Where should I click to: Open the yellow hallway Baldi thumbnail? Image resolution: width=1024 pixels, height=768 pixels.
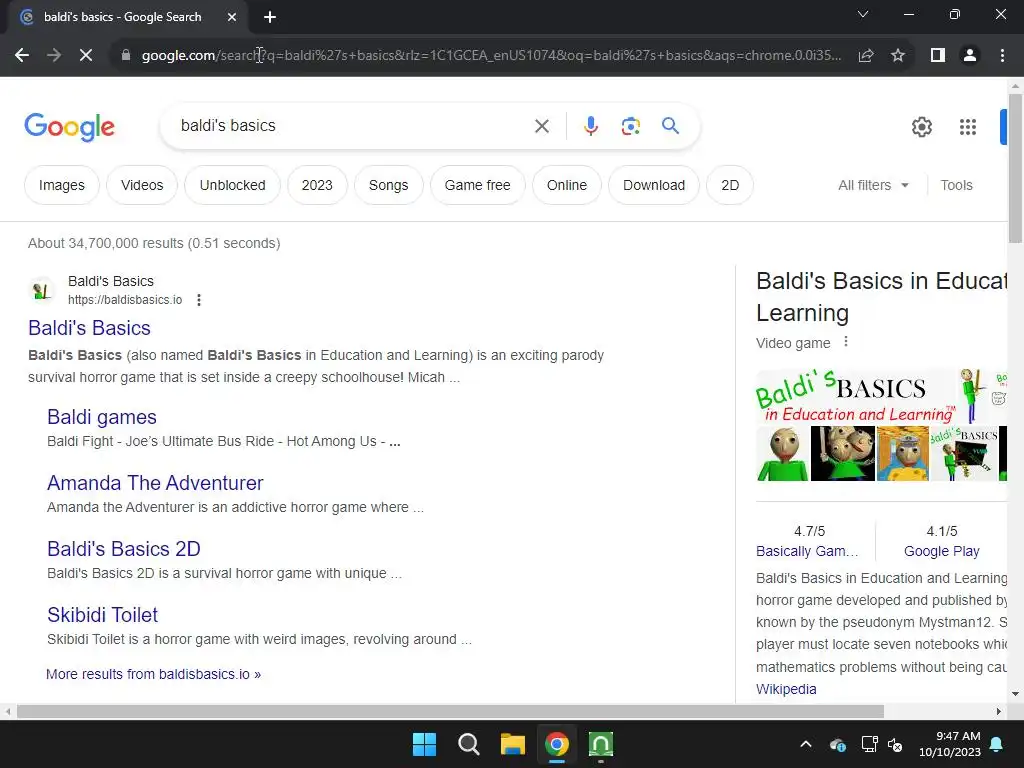coord(903,454)
